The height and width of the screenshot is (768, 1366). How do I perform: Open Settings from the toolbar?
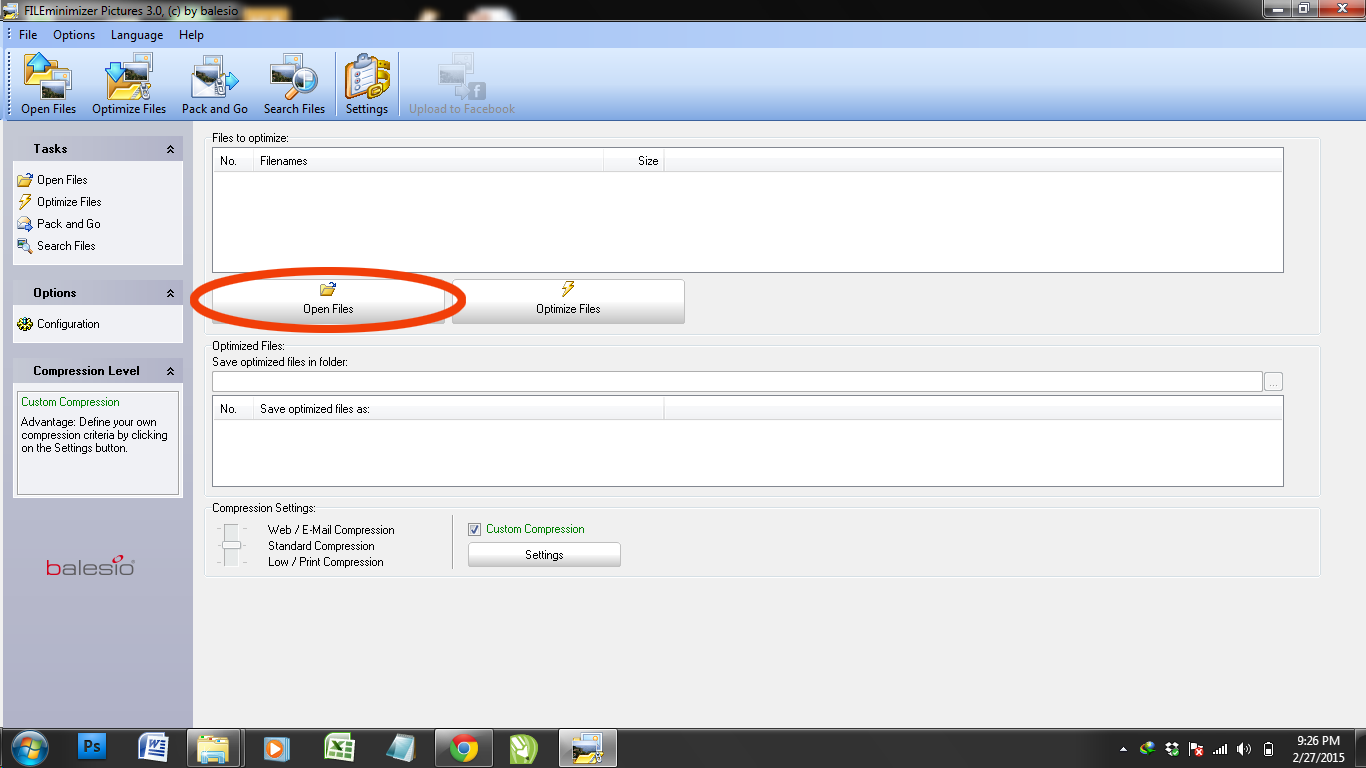[x=367, y=84]
